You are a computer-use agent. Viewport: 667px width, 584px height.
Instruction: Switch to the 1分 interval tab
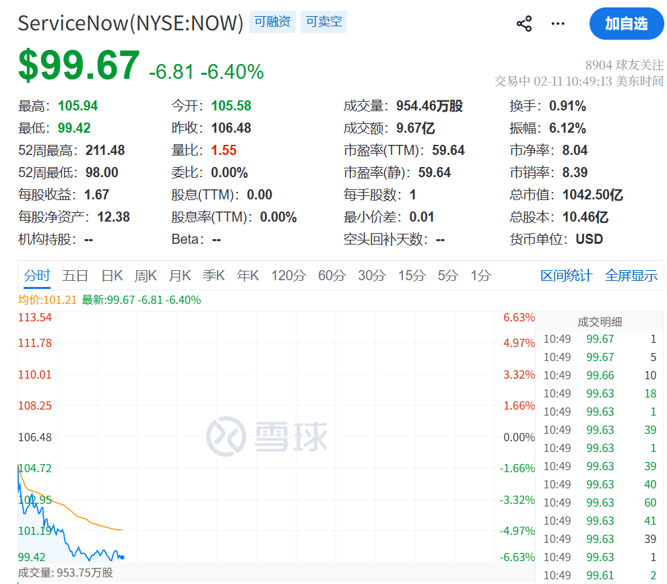click(481, 276)
